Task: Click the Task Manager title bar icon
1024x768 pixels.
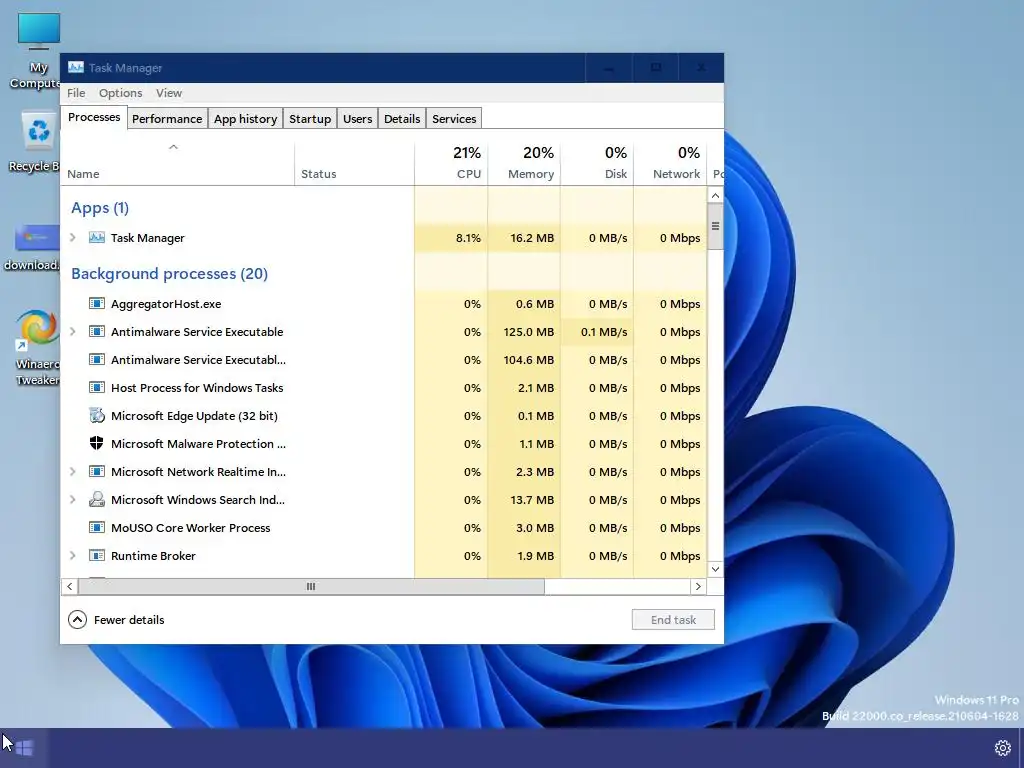Action: tap(76, 67)
